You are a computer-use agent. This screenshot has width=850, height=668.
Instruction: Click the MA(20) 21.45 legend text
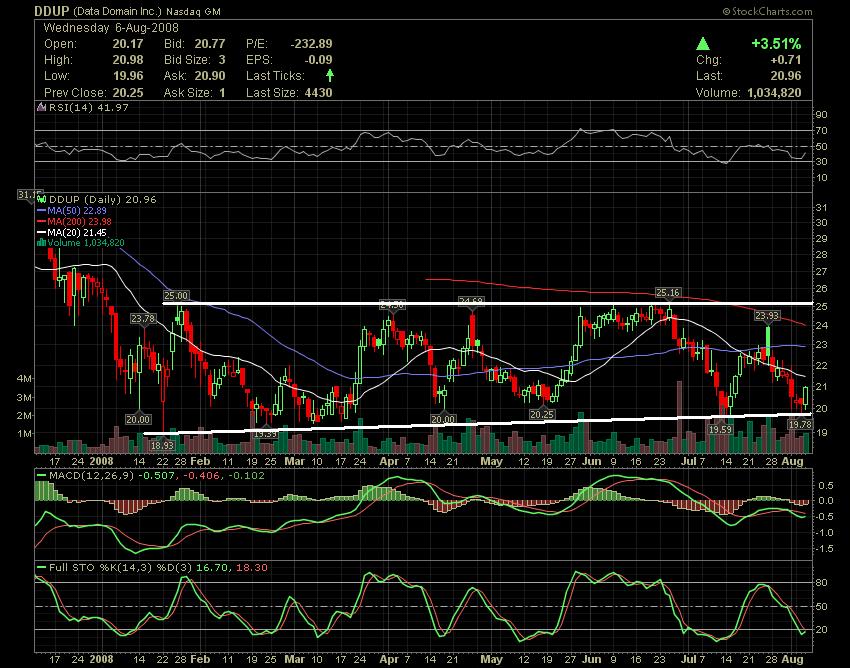77,232
